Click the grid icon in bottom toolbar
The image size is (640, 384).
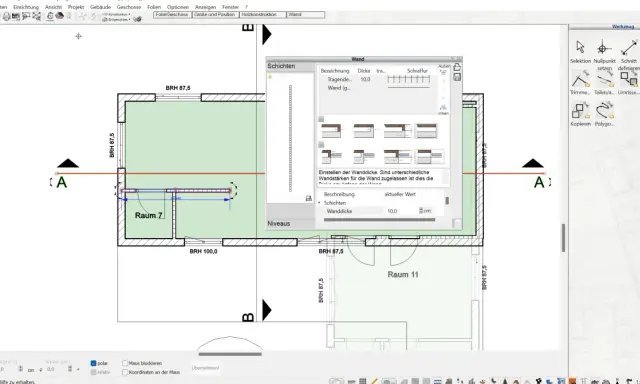(x=362, y=381)
